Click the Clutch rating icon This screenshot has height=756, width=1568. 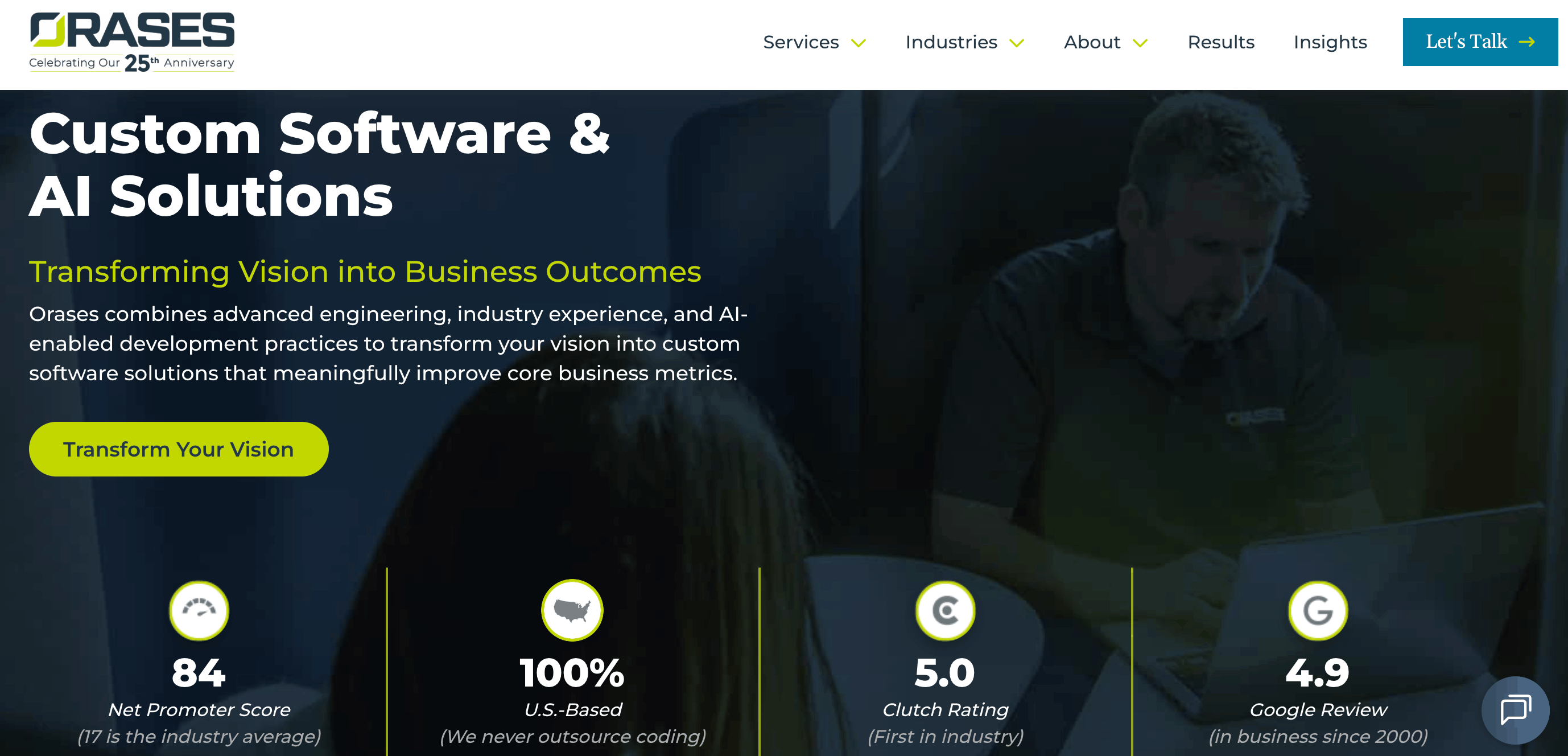click(946, 610)
